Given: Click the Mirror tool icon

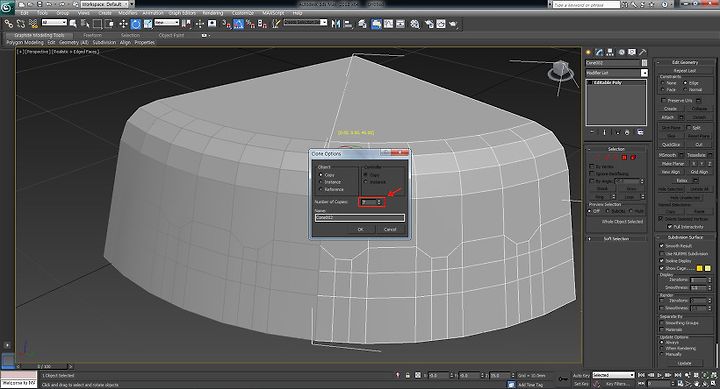Looking at the screenshot, I should click(x=336, y=23).
